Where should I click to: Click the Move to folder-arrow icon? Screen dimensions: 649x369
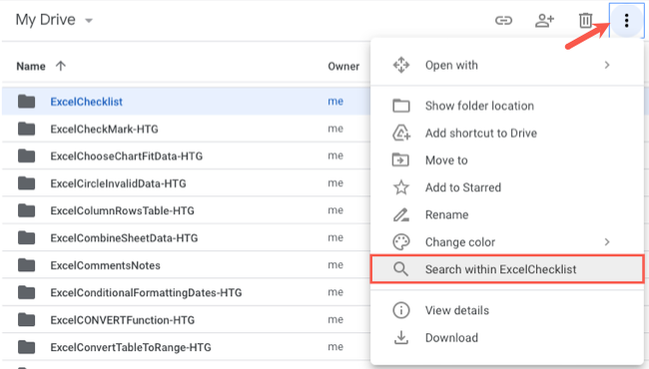click(401, 160)
